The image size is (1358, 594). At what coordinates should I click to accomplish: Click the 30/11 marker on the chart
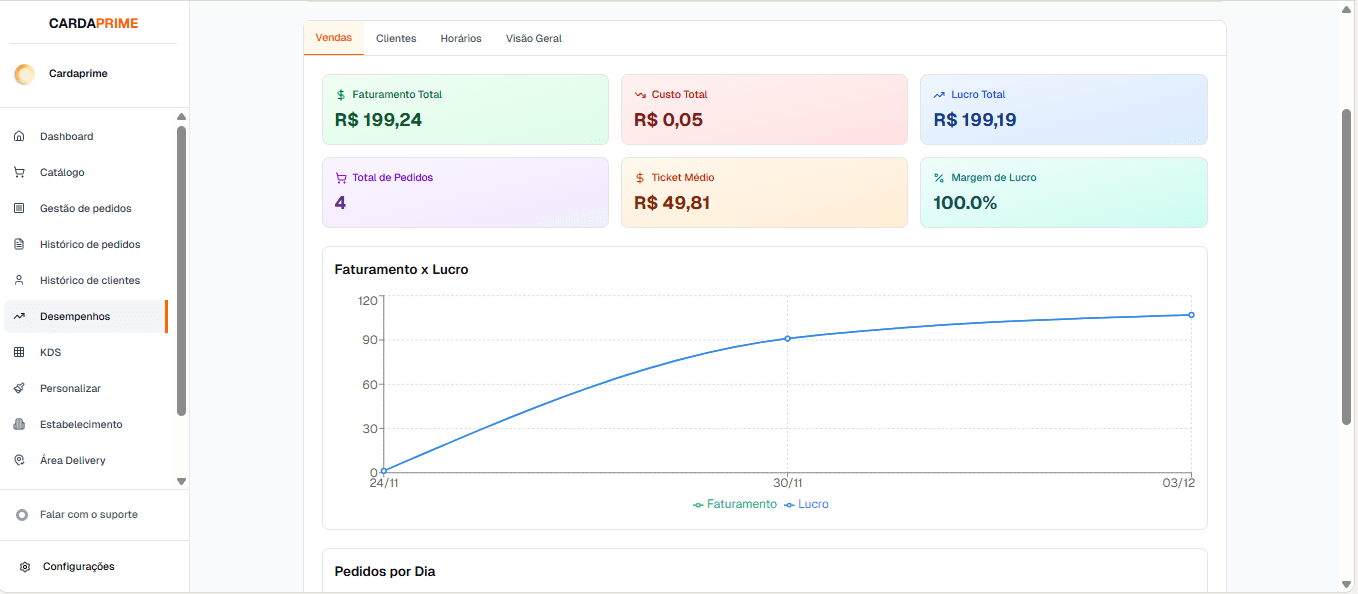pos(789,339)
